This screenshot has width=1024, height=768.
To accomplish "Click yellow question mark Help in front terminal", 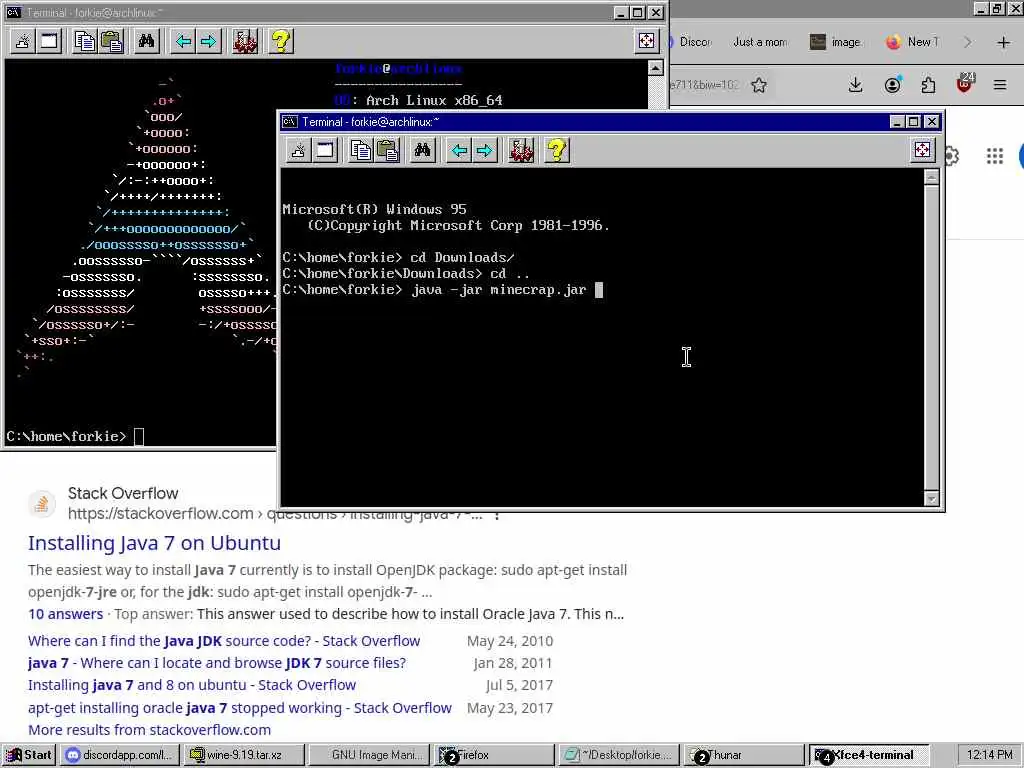I will click(557, 151).
